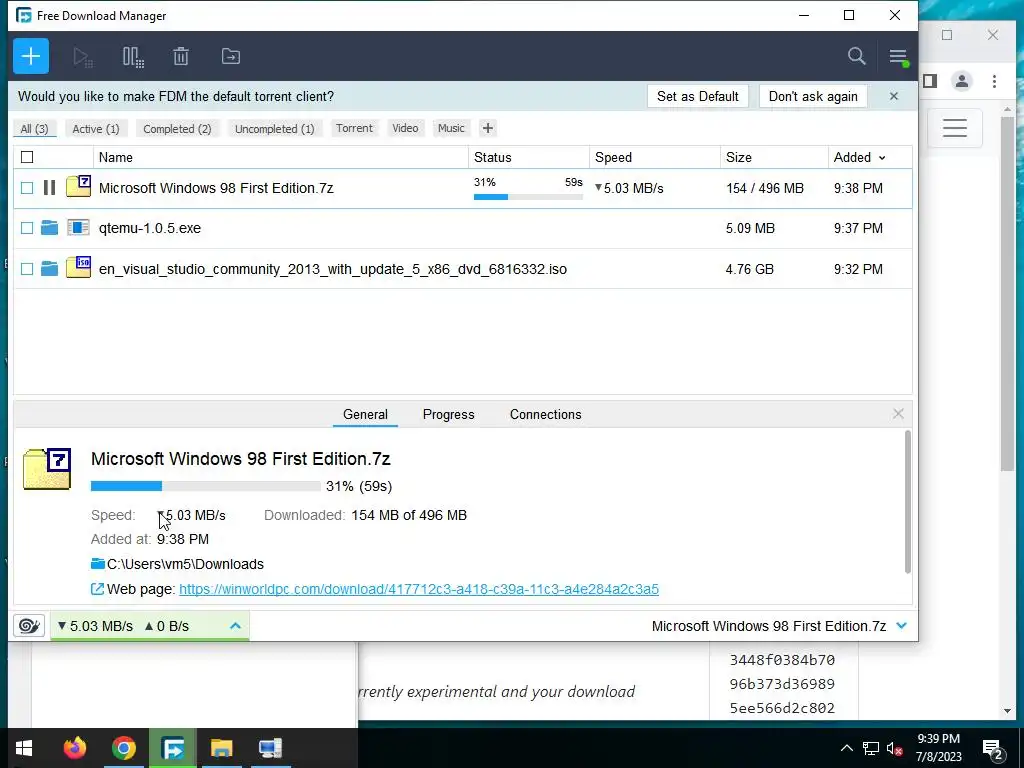Add a new filter tag with plus

point(487,129)
